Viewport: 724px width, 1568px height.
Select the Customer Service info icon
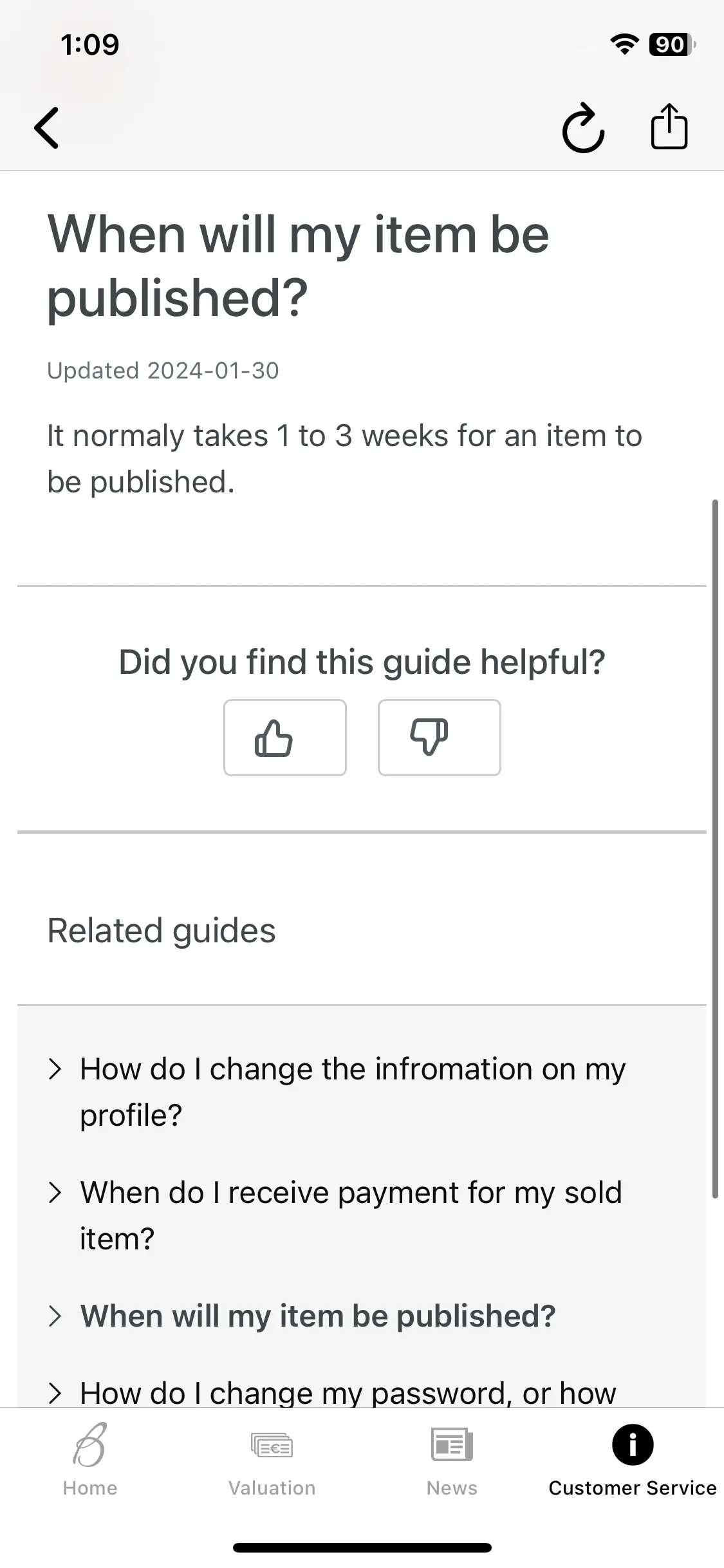633,1444
